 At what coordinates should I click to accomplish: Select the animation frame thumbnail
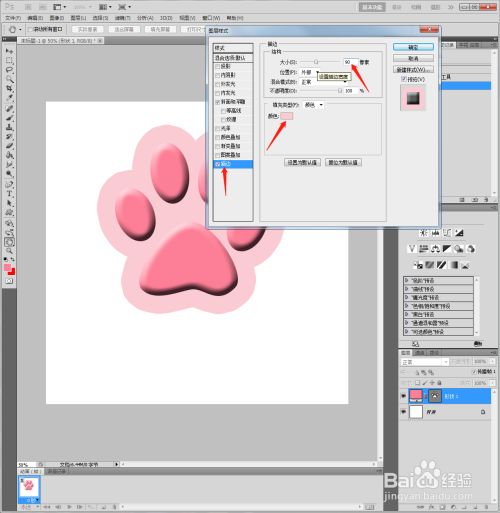point(29,488)
